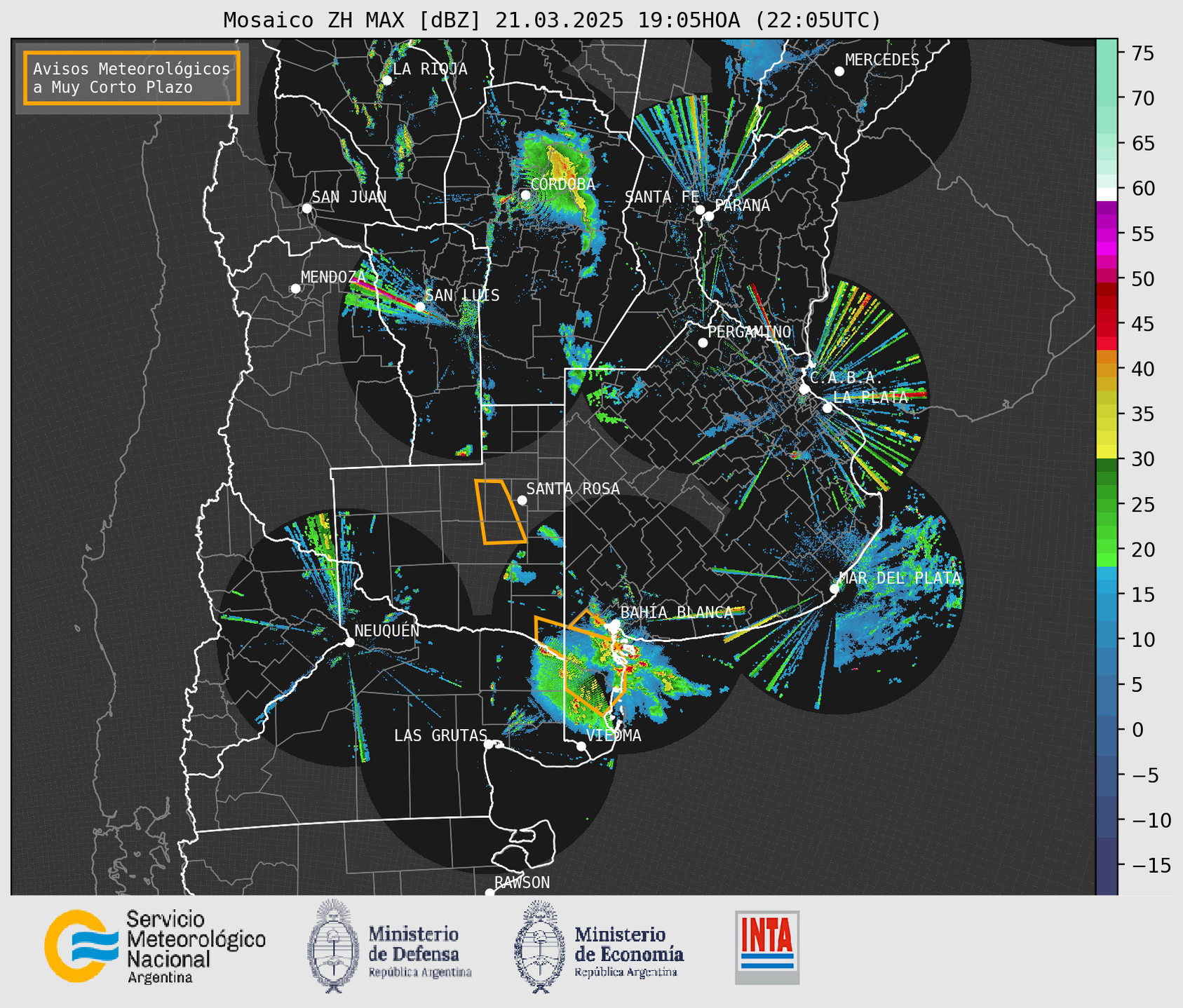Click the LA RIOJA city marker dot
The width and height of the screenshot is (1183, 1008).
[386, 81]
